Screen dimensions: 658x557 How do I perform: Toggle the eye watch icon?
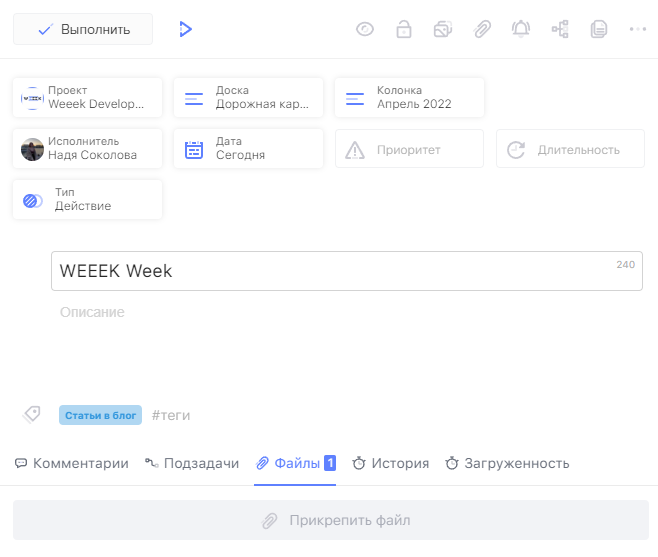pos(365,29)
